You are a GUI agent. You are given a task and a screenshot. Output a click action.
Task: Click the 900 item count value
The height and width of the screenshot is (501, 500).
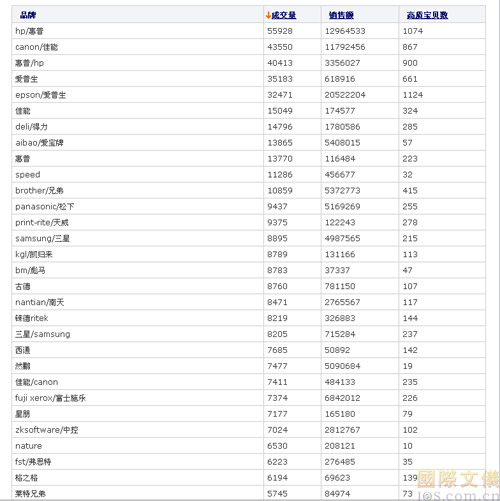click(x=410, y=63)
